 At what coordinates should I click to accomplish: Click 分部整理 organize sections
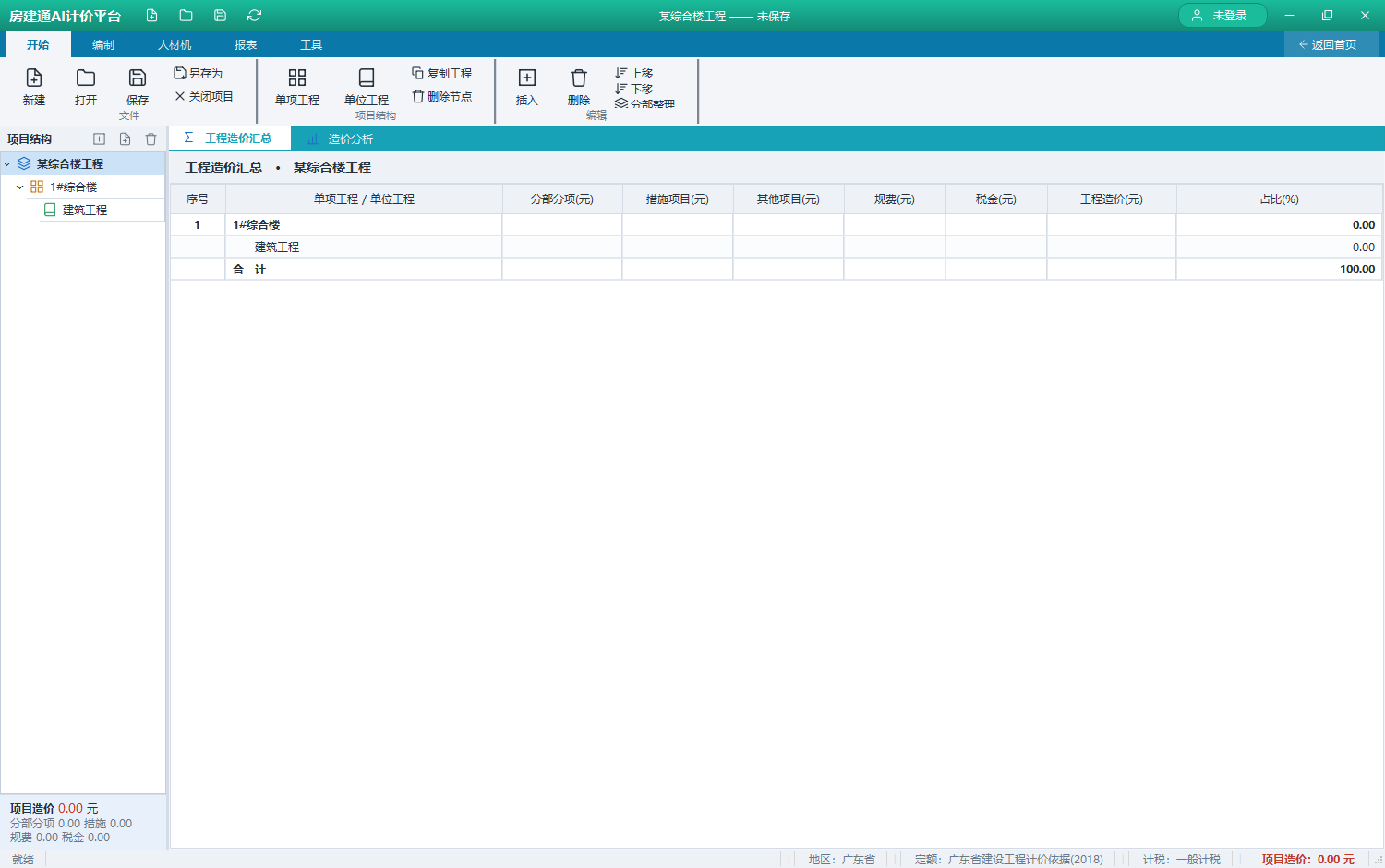(644, 103)
